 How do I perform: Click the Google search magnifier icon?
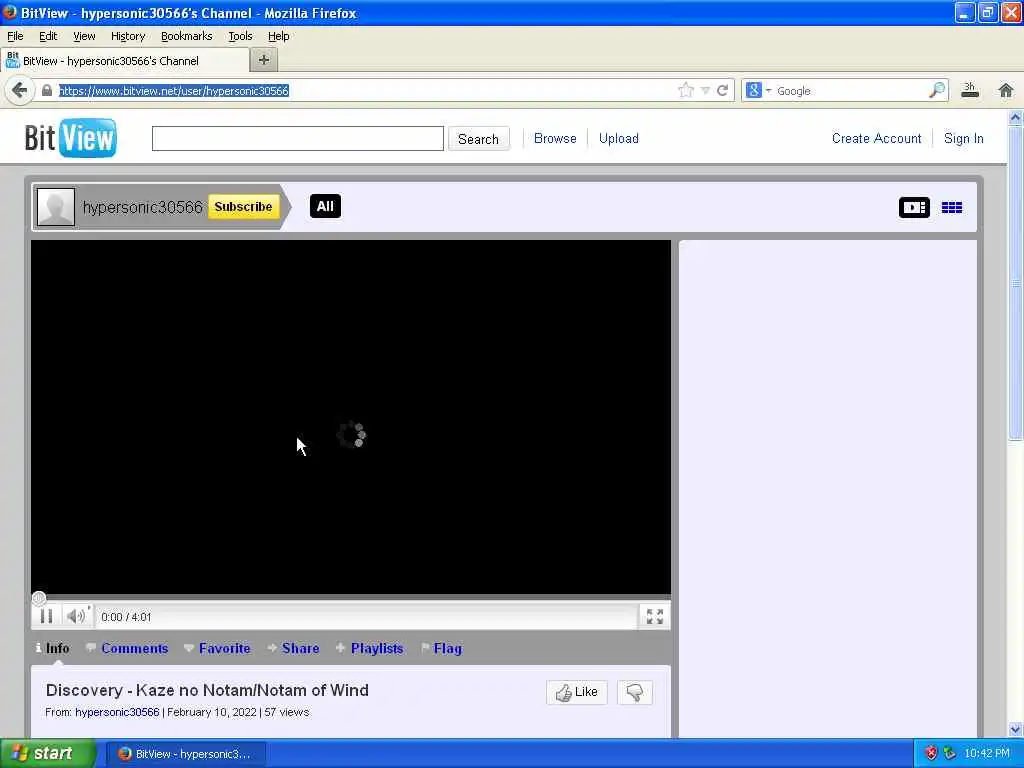tap(936, 90)
